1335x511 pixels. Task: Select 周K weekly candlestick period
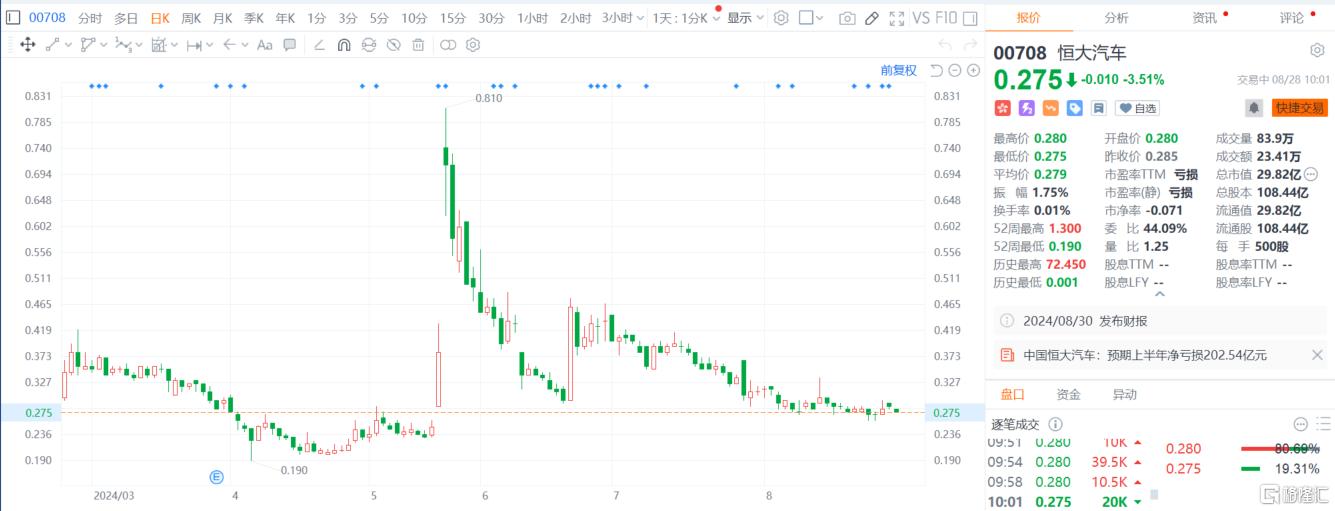point(191,18)
